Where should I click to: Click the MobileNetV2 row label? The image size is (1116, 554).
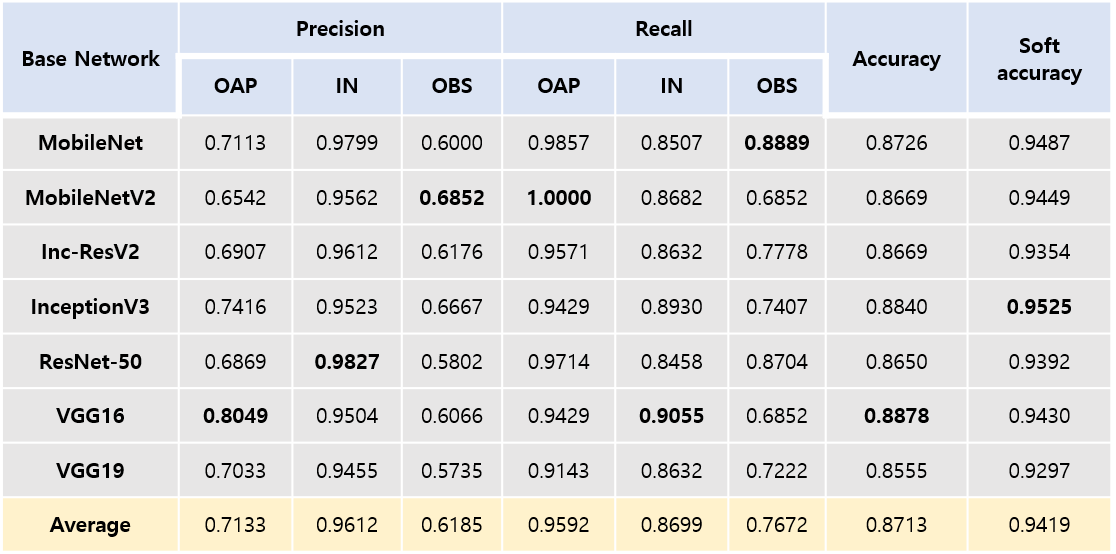(90, 198)
